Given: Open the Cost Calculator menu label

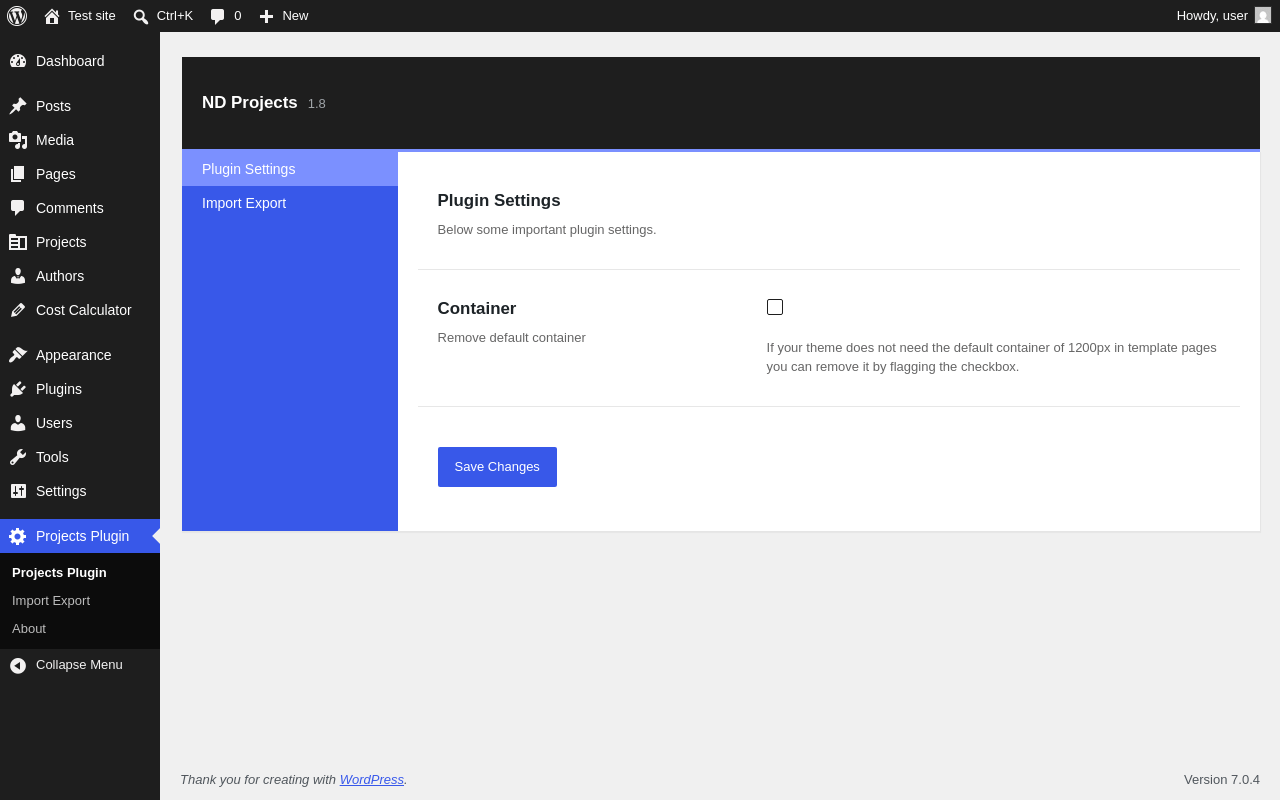Looking at the screenshot, I should pos(84,310).
